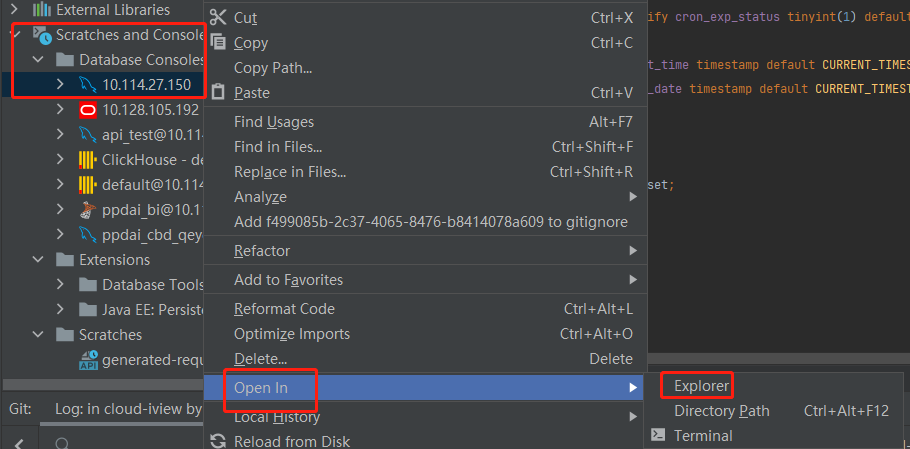Collapse the Extensions folder

[37, 260]
